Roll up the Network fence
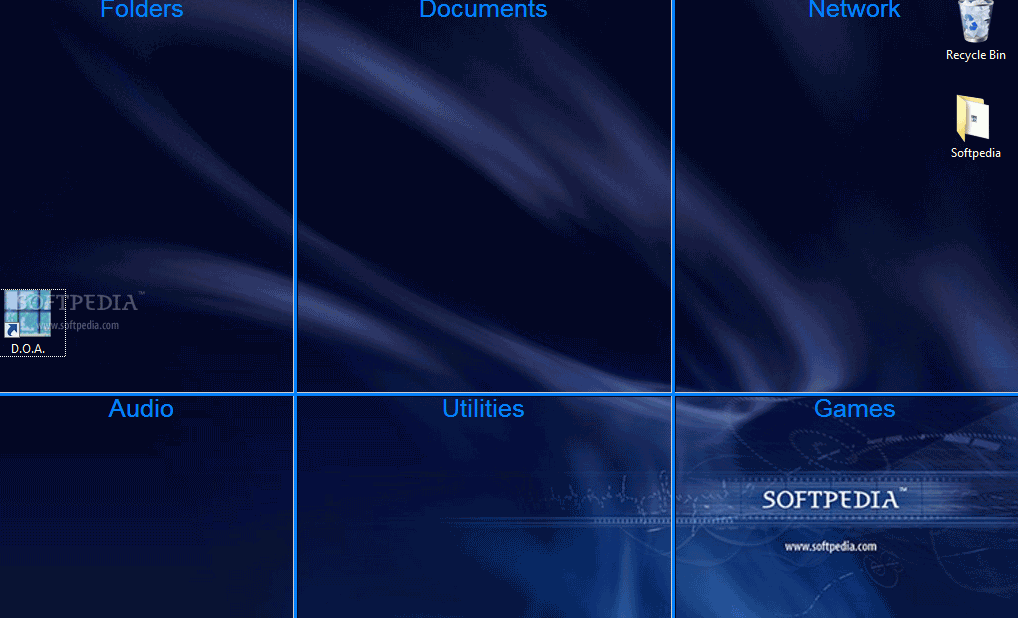The height and width of the screenshot is (618, 1018). click(854, 11)
